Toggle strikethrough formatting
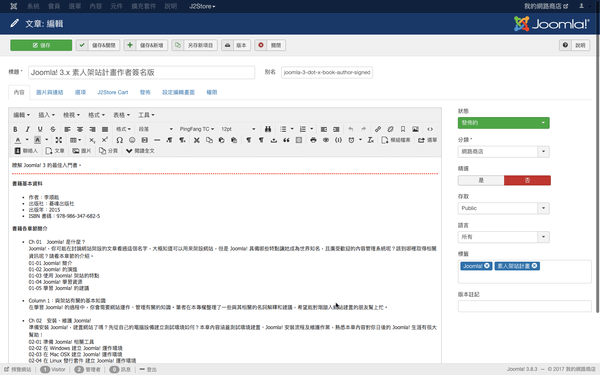The height and width of the screenshot is (375, 600). point(53,129)
